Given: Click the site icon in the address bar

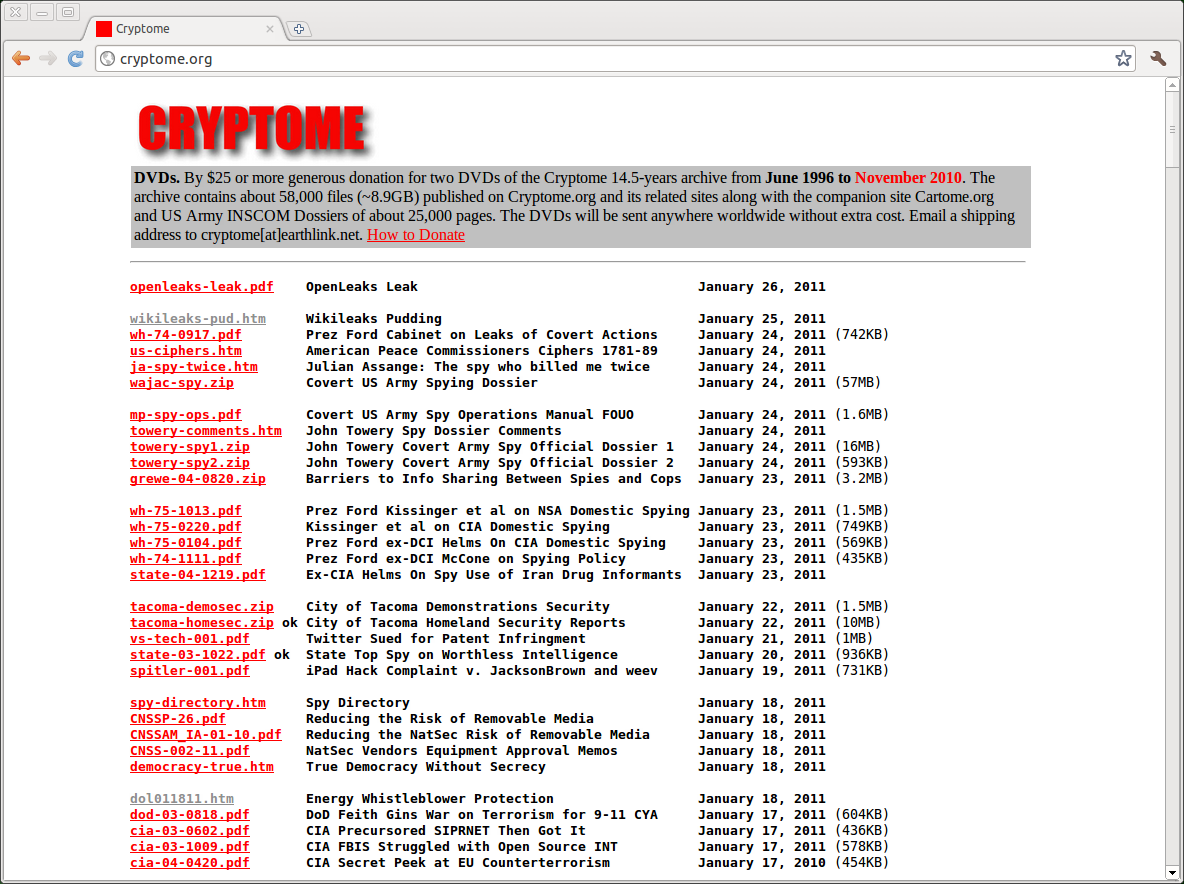Looking at the screenshot, I should [107, 59].
